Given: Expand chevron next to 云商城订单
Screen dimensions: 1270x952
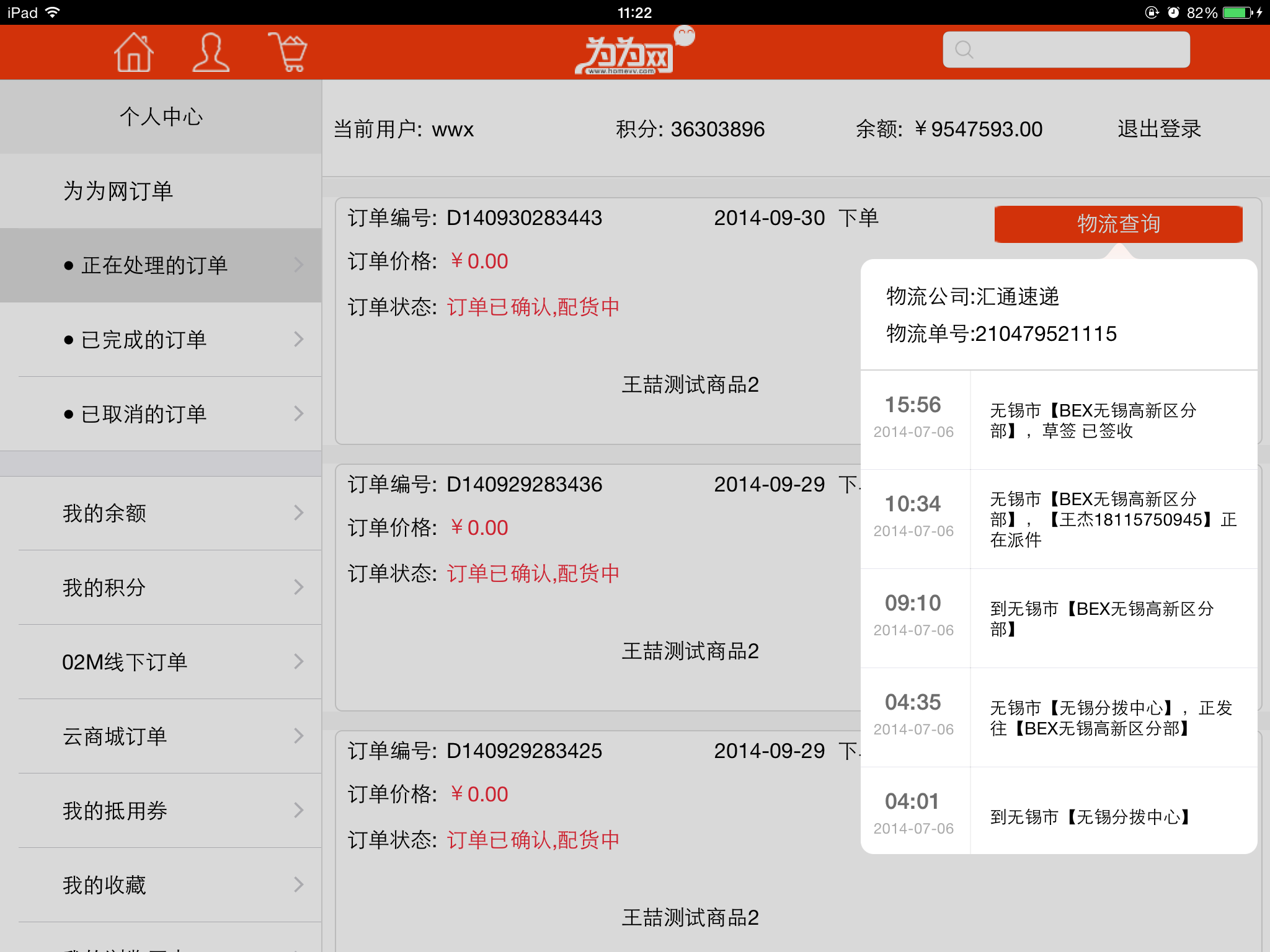Looking at the screenshot, I should [299, 736].
